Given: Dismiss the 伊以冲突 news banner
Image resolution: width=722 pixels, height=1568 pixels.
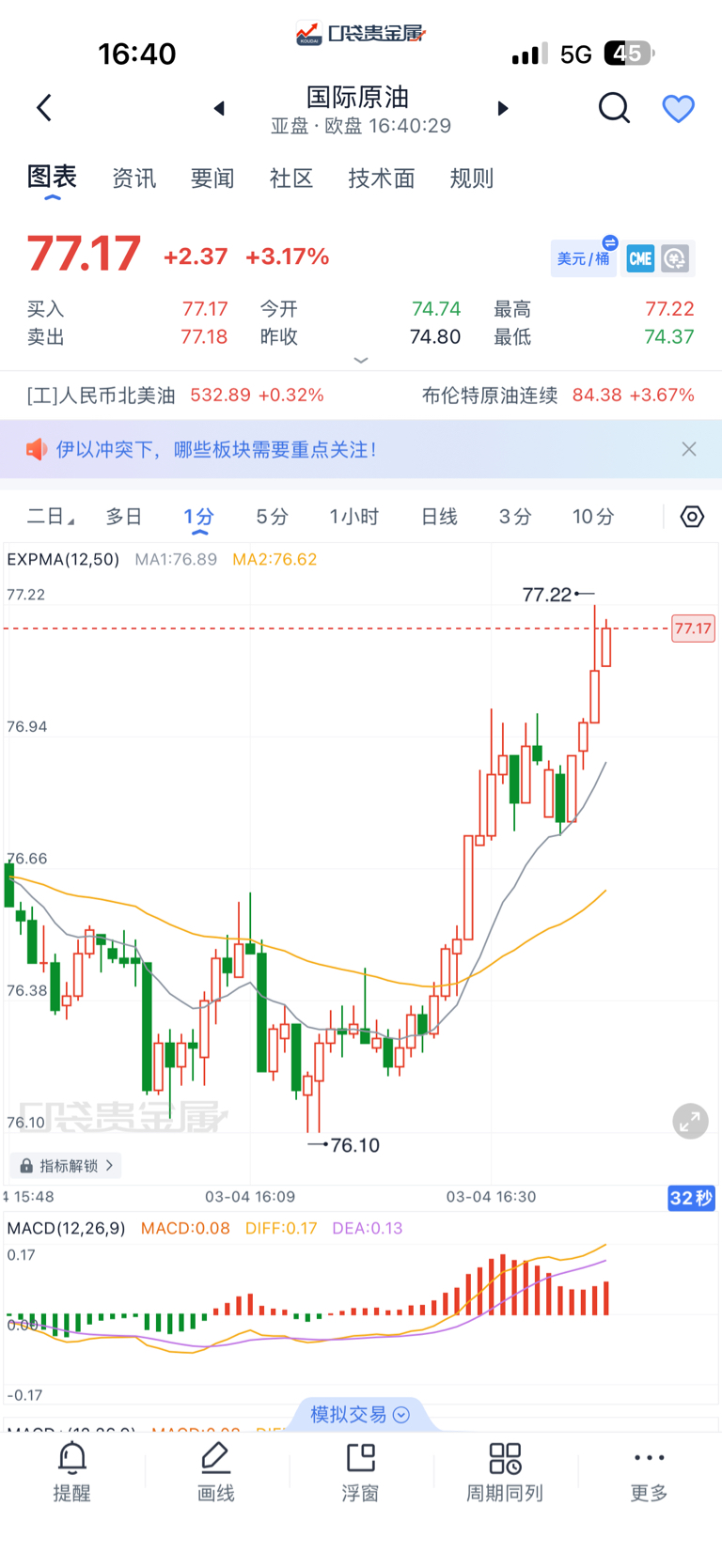Looking at the screenshot, I should tap(689, 449).
